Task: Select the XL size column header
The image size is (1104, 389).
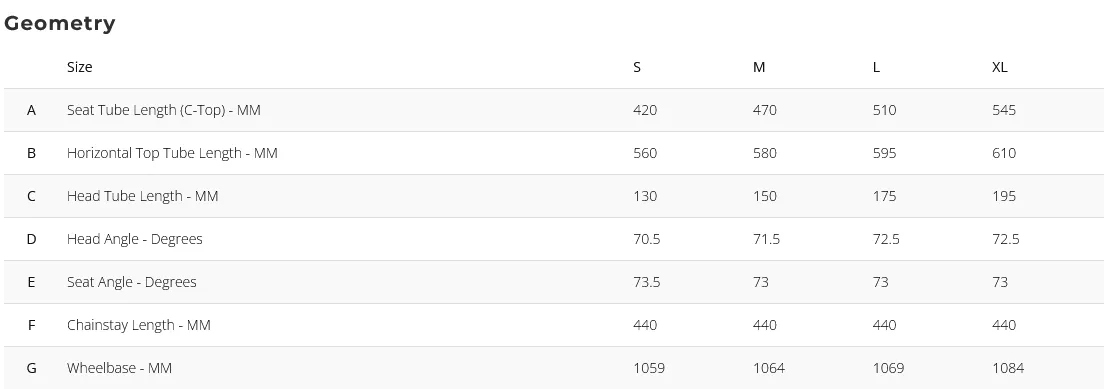Action: coord(1000,67)
